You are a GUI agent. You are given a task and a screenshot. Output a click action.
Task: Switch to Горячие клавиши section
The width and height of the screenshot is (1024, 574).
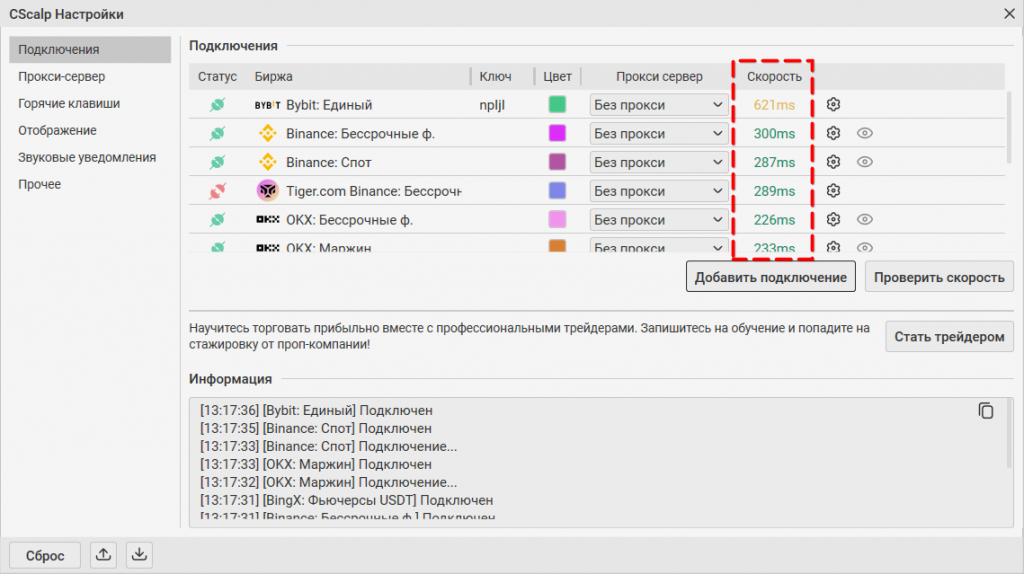click(x=69, y=103)
